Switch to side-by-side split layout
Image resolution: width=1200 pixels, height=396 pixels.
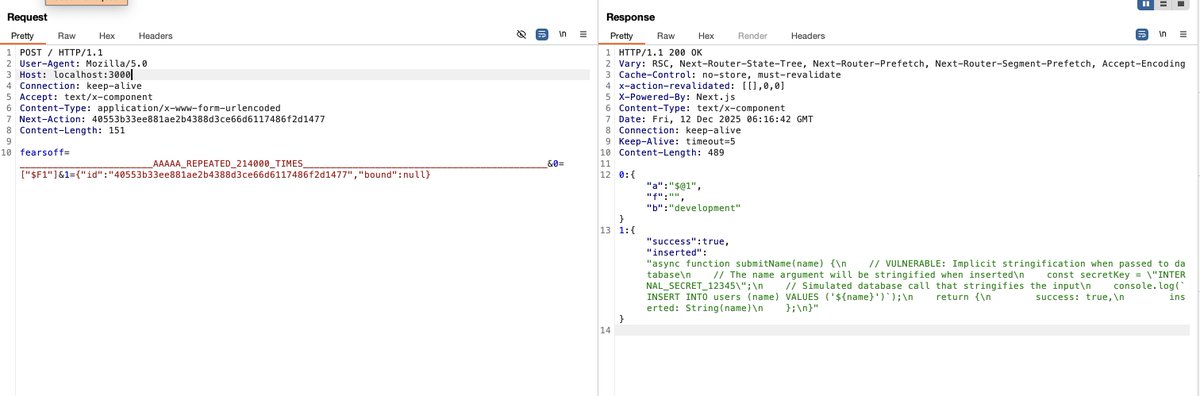pos(1146,4)
